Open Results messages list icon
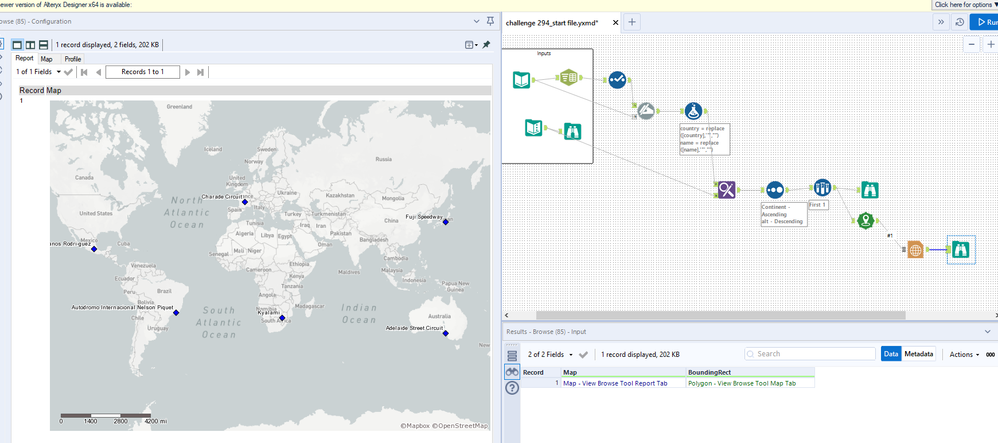Viewport: 998px width, 443px height. click(512, 355)
